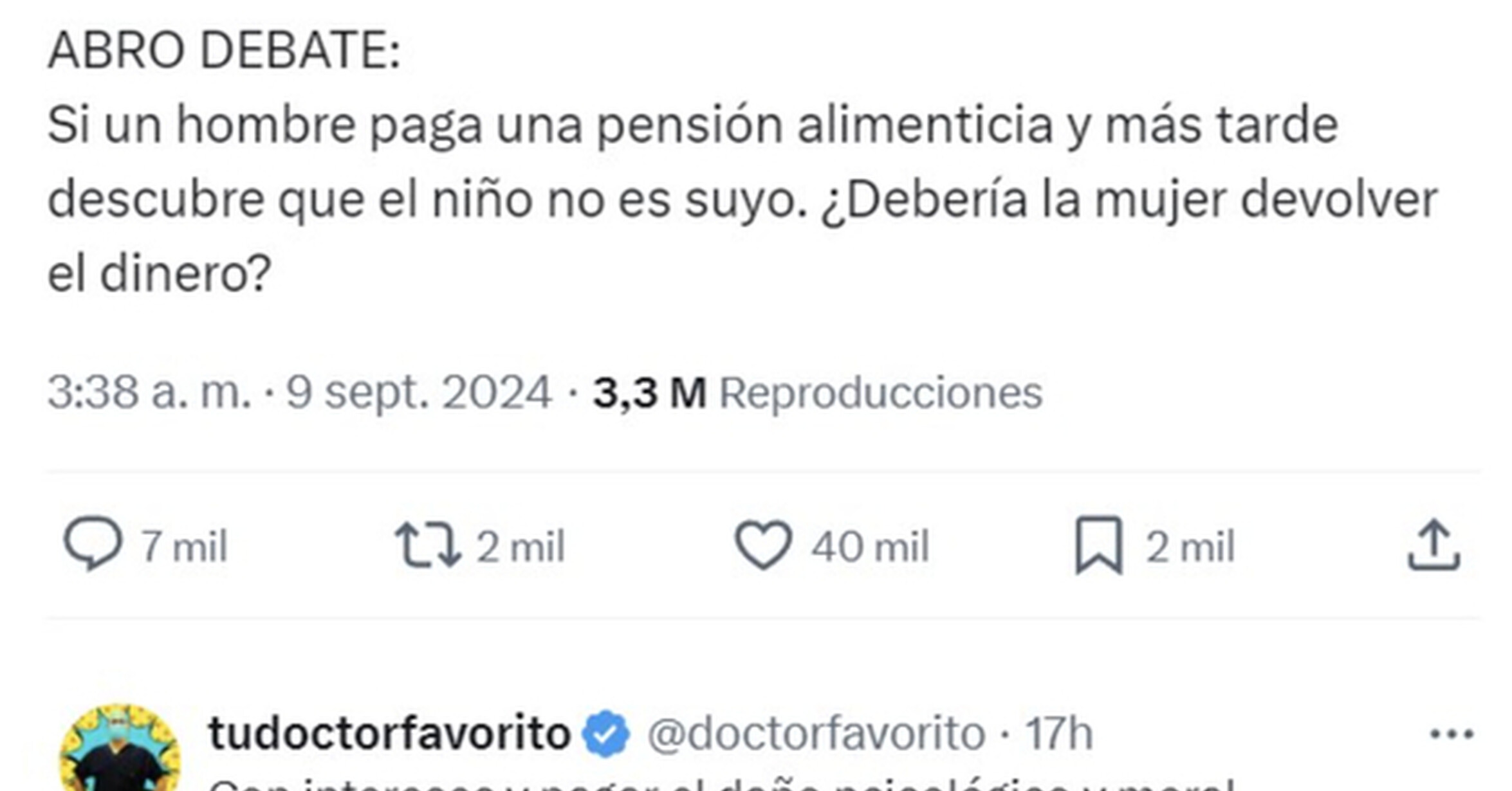Click the ABRO DEBATE tweet text

click(x=742, y=161)
